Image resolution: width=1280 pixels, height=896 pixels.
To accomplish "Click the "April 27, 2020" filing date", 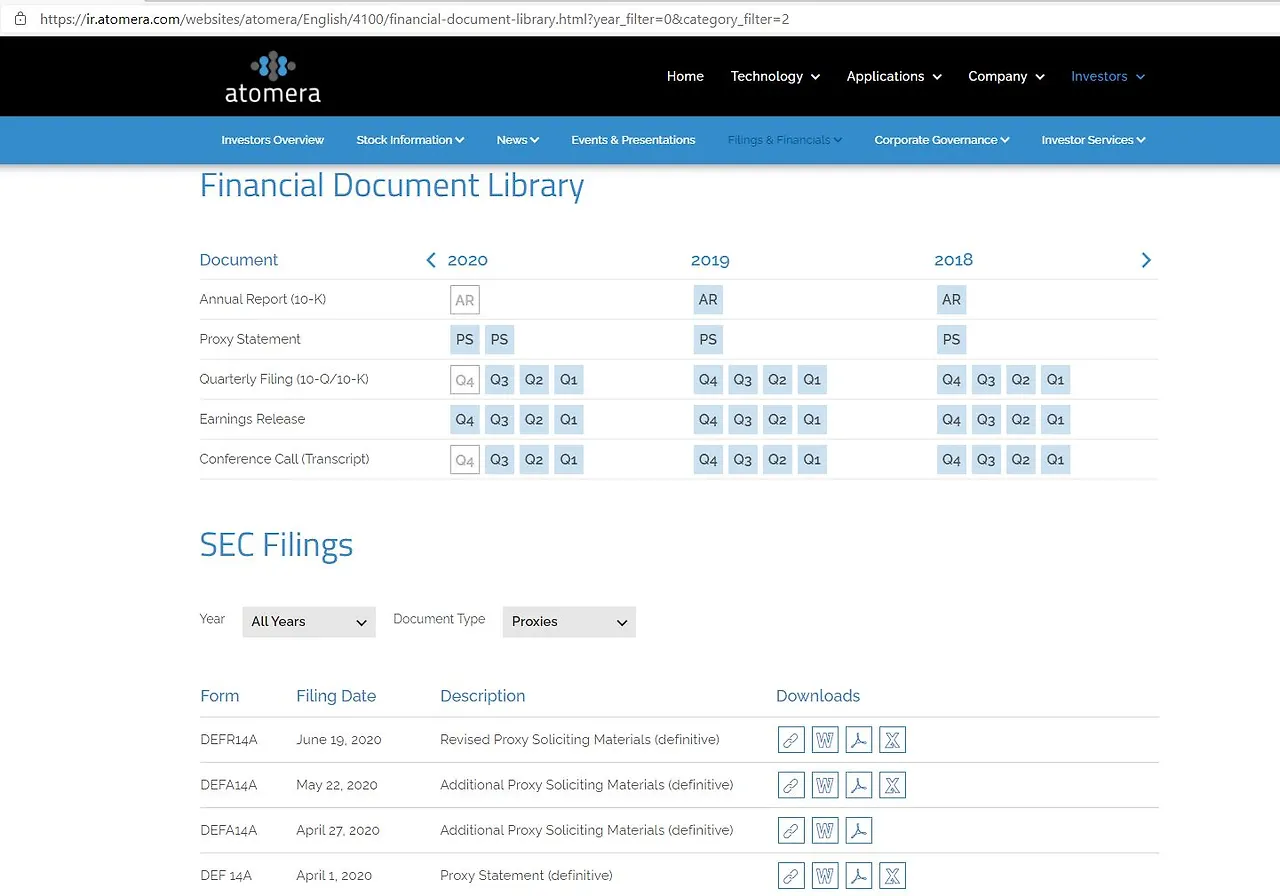I will click(x=338, y=830).
